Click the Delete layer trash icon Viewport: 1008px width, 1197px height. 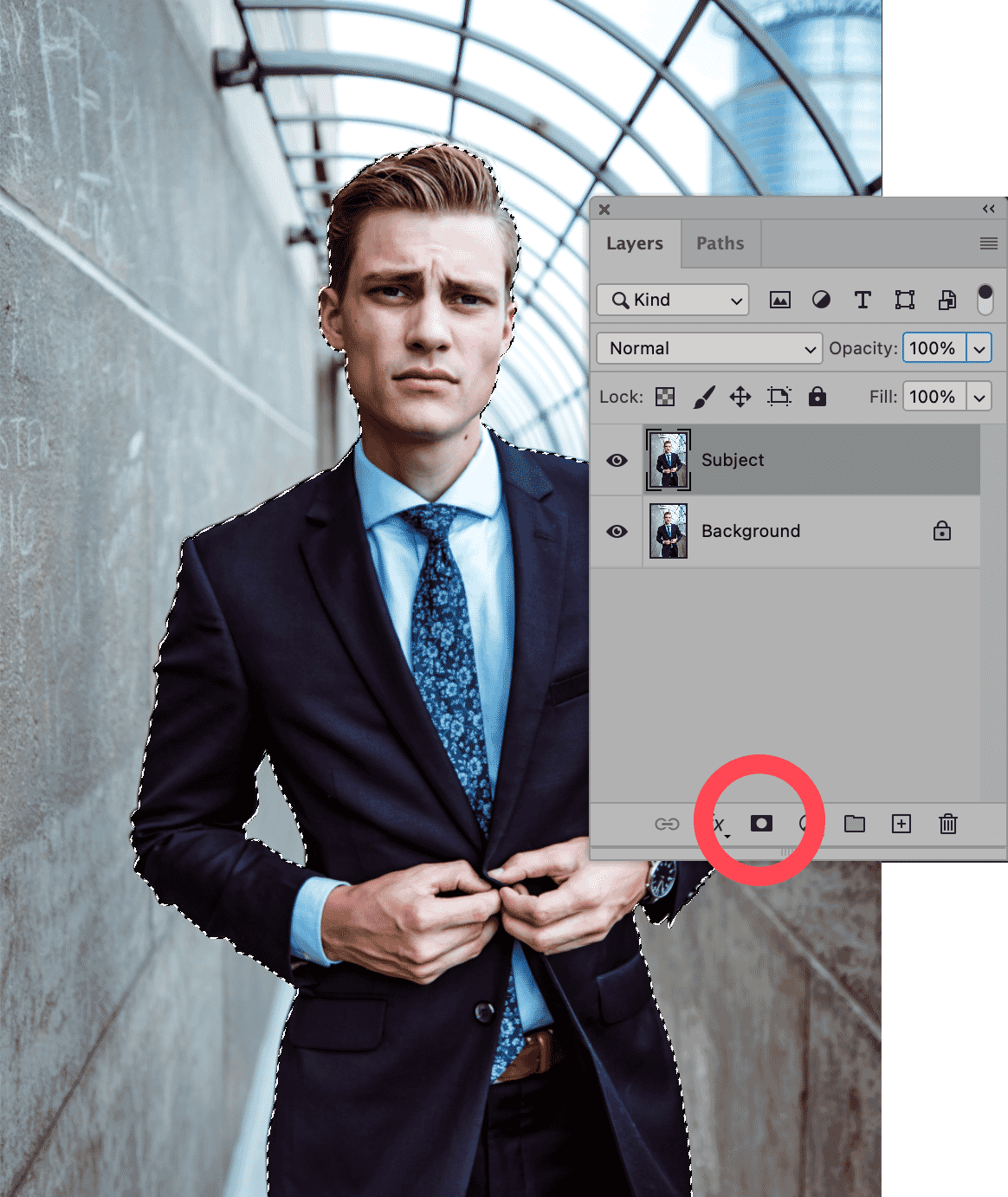click(948, 824)
